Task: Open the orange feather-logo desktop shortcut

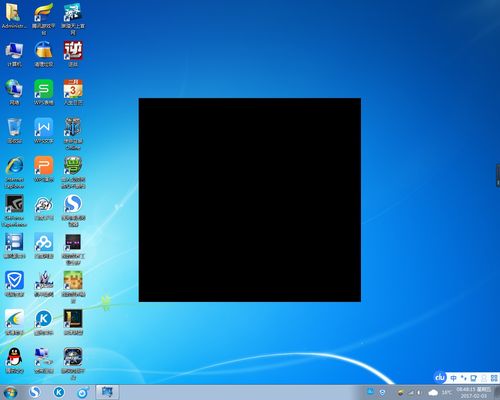Action: (43, 13)
